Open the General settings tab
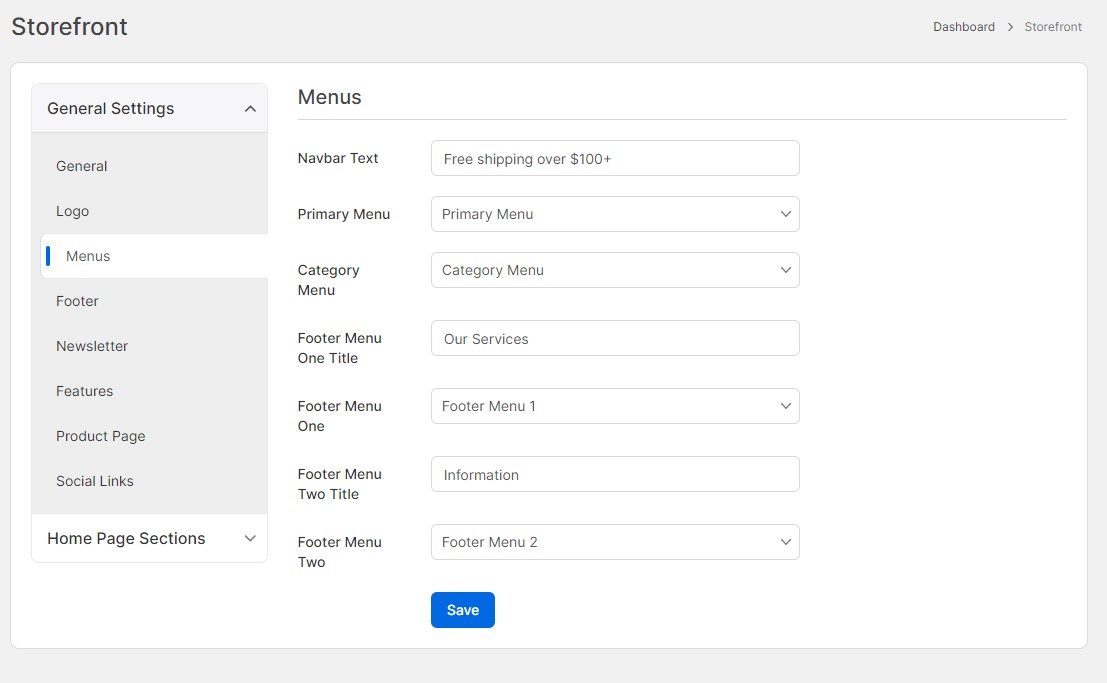This screenshot has height=683, width=1107. (x=82, y=166)
